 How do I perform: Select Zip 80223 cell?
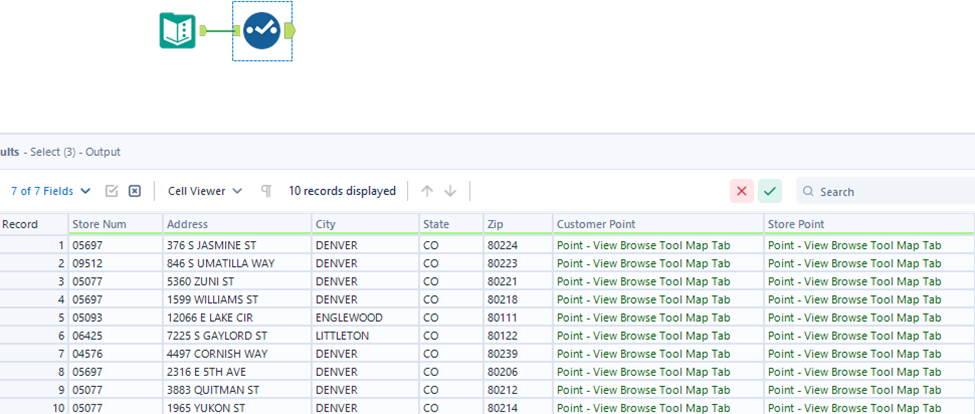[x=519, y=264]
